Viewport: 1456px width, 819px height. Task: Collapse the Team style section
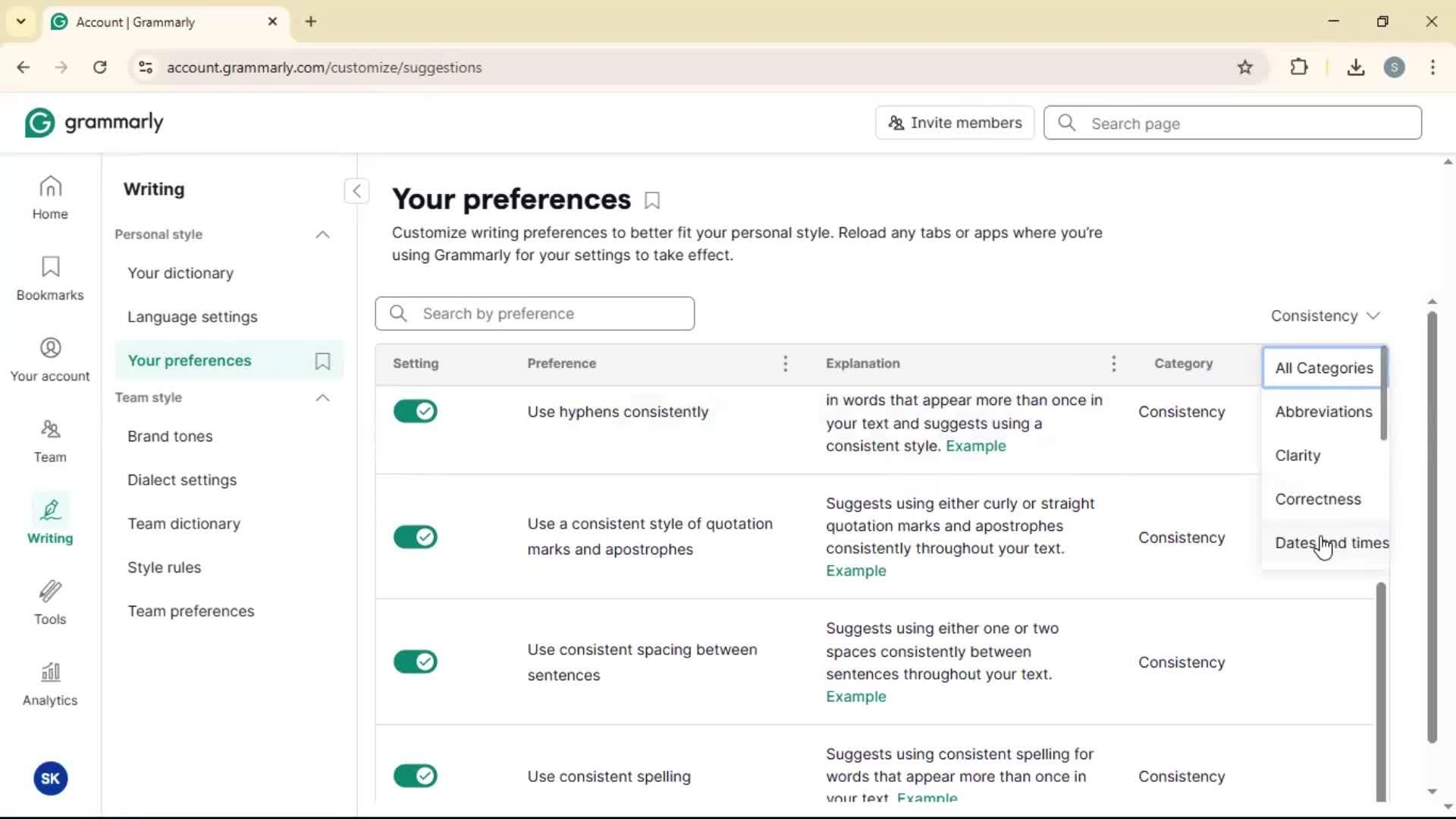click(323, 398)
